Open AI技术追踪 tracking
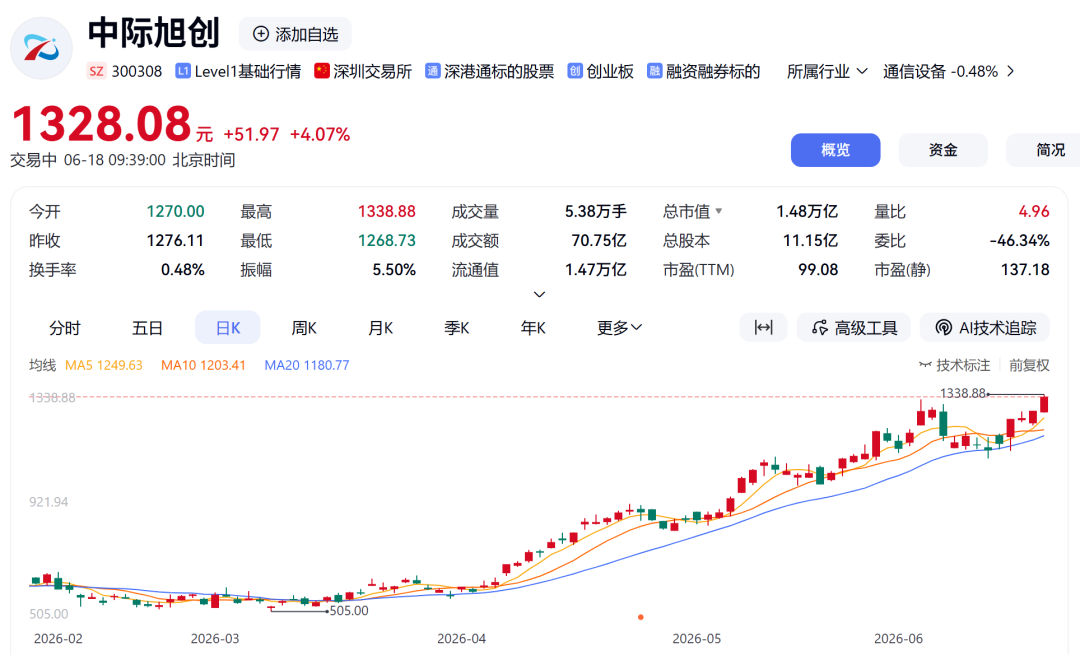Viewport: 1080px width, 655px height. [x=985, y=327]
